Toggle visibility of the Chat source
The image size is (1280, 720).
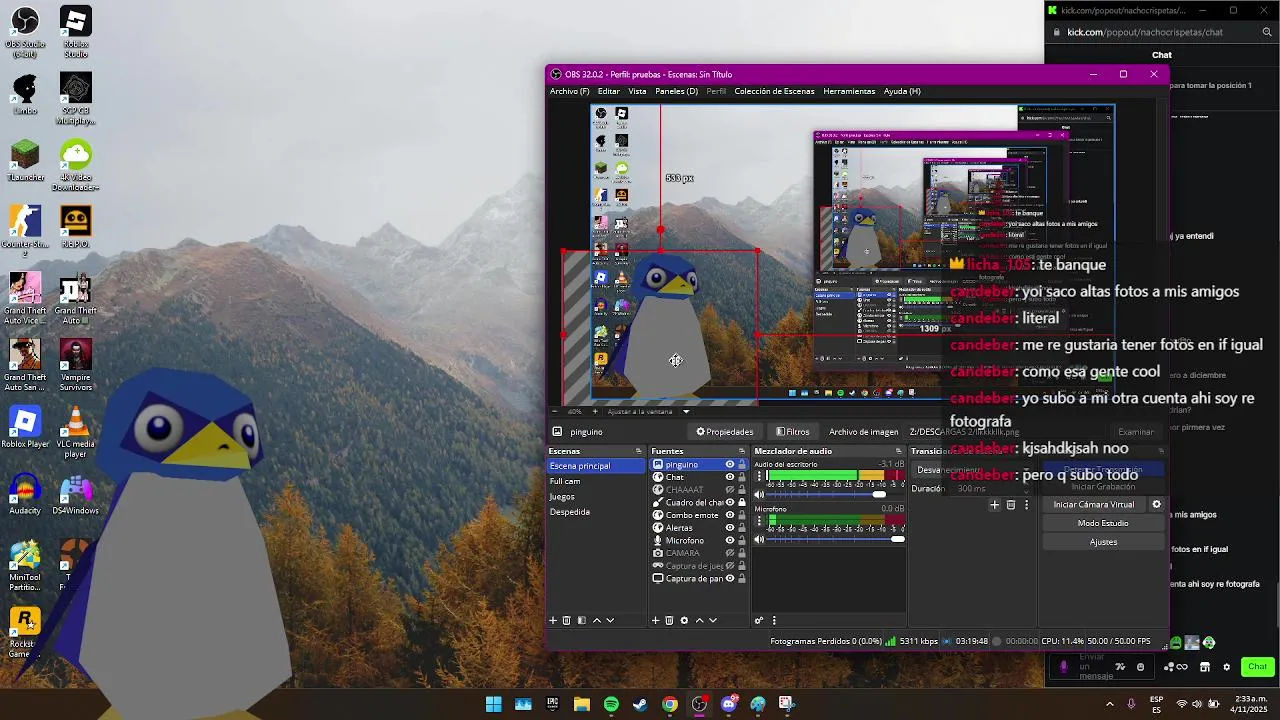point(730,477)
